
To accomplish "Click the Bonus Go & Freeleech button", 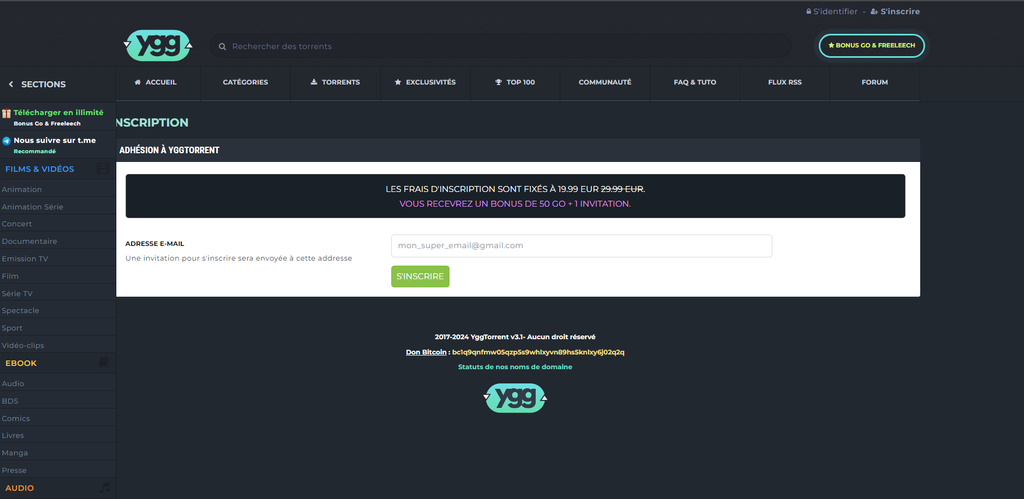I will (872, 46).
